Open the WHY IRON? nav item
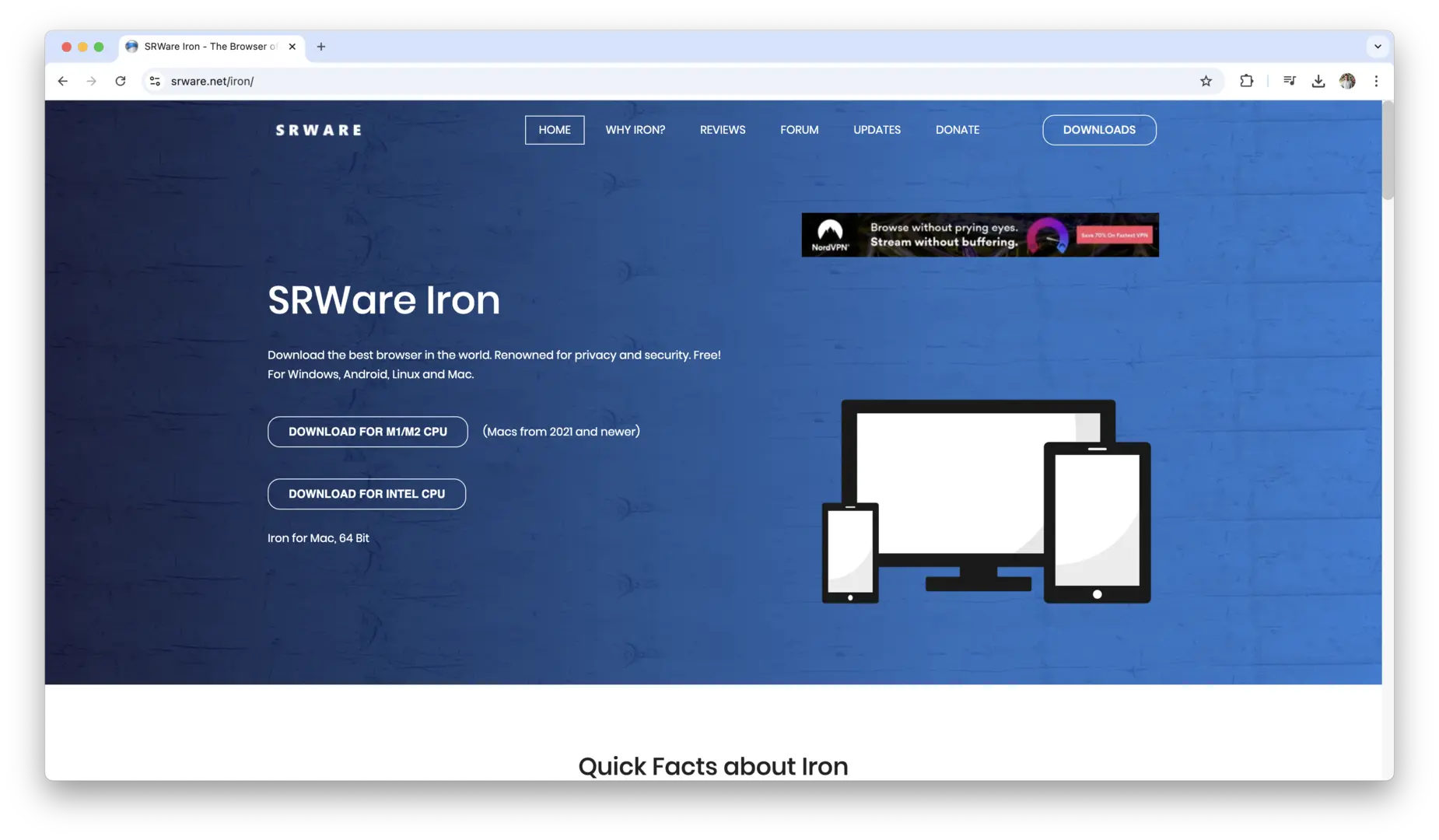 [x=635, y=130]
